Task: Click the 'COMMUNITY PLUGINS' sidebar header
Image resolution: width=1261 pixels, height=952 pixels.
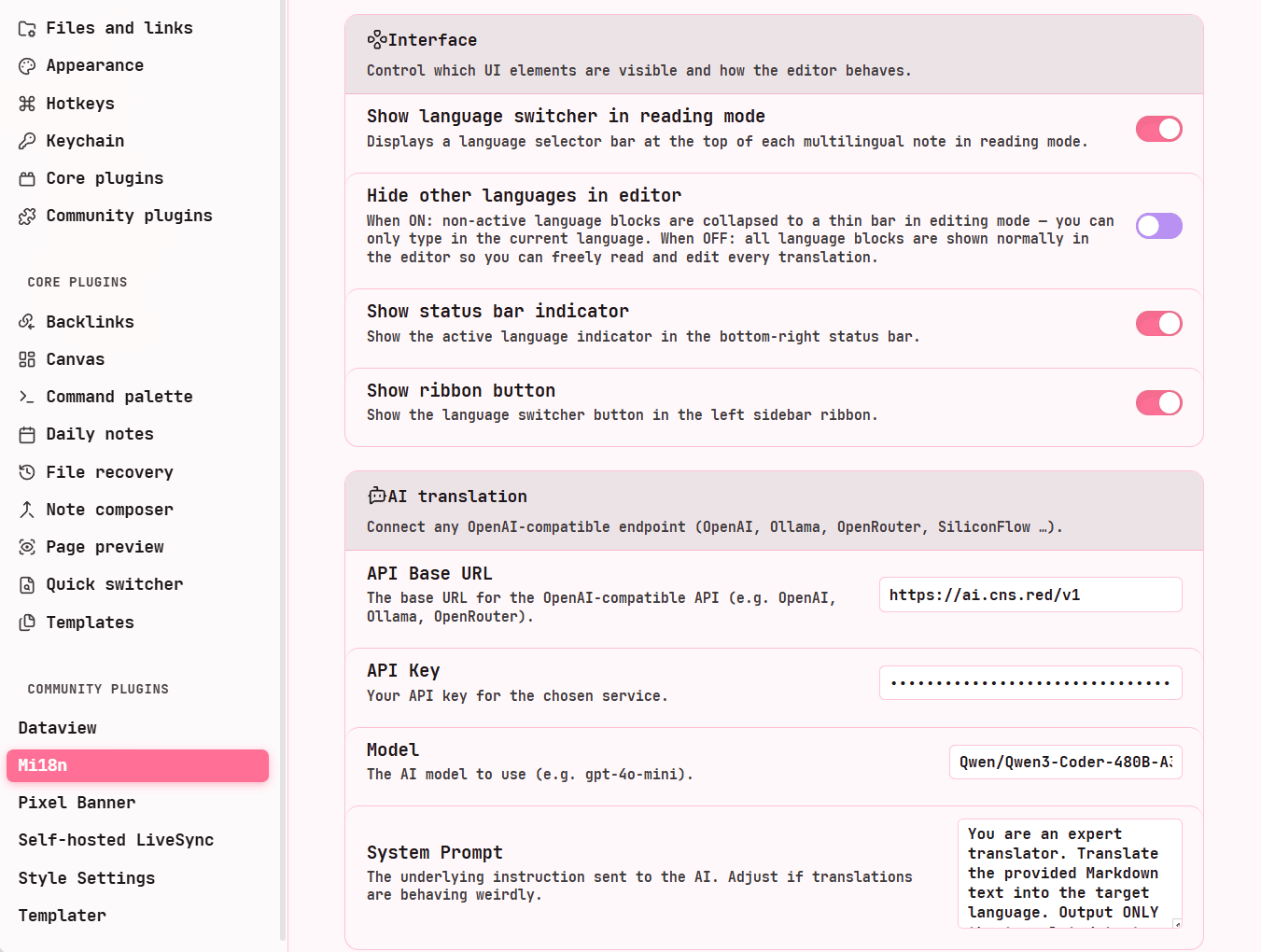Action: tap(98, 689)
